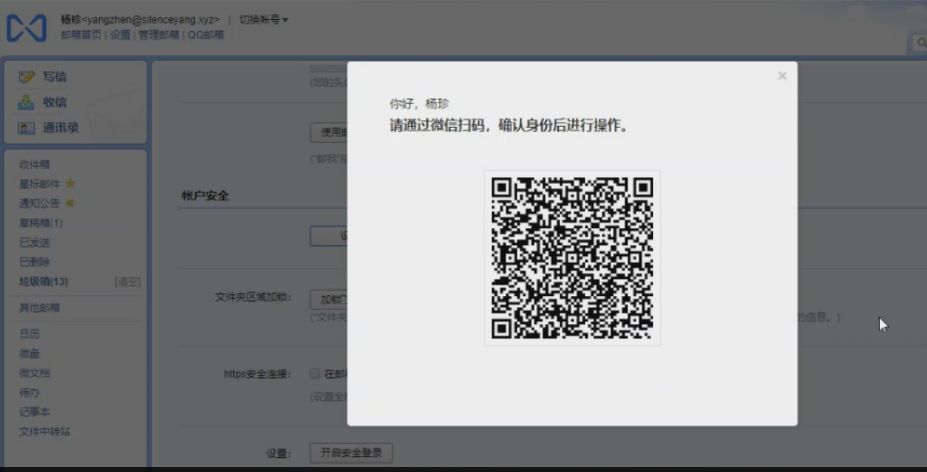Image resolution: width=927 pixels, height=472 pixels.
Task: Toggle the https安全连接 checkbox
Action: pyautogui.click(x=315, y=374)
